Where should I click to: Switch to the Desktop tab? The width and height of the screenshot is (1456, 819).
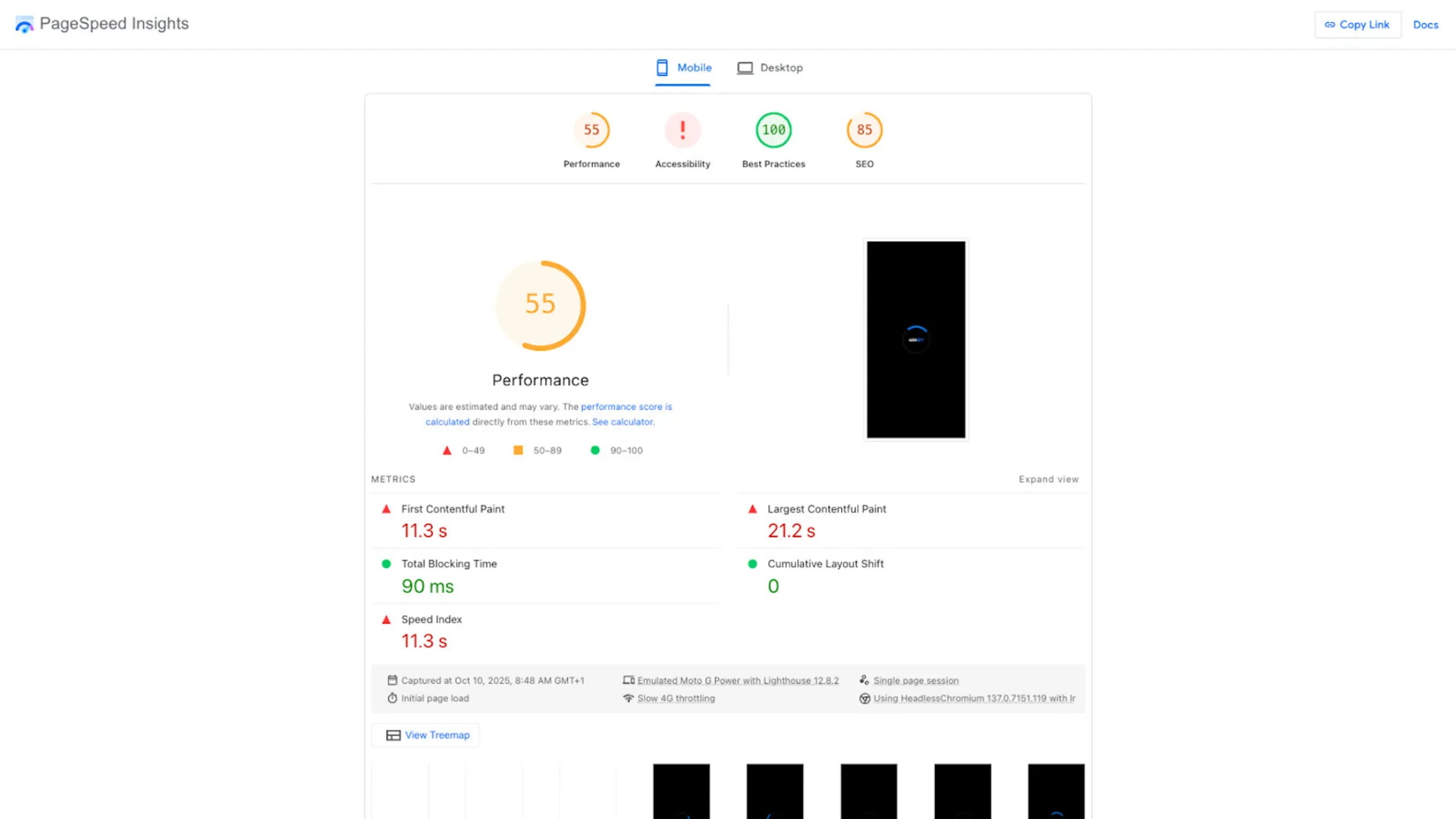(770, 67)
